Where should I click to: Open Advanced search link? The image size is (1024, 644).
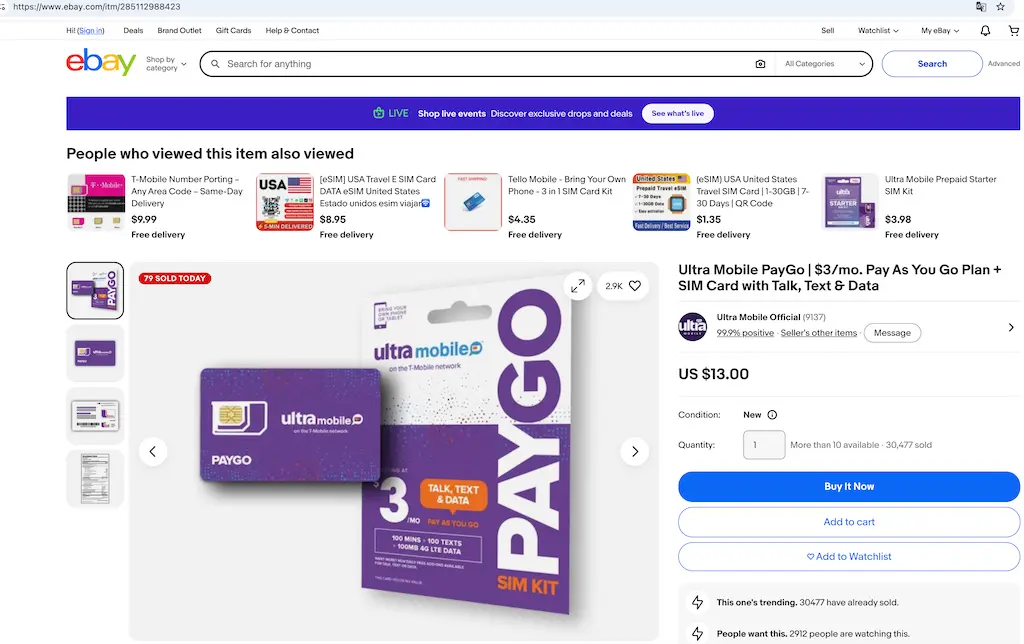1003,64
